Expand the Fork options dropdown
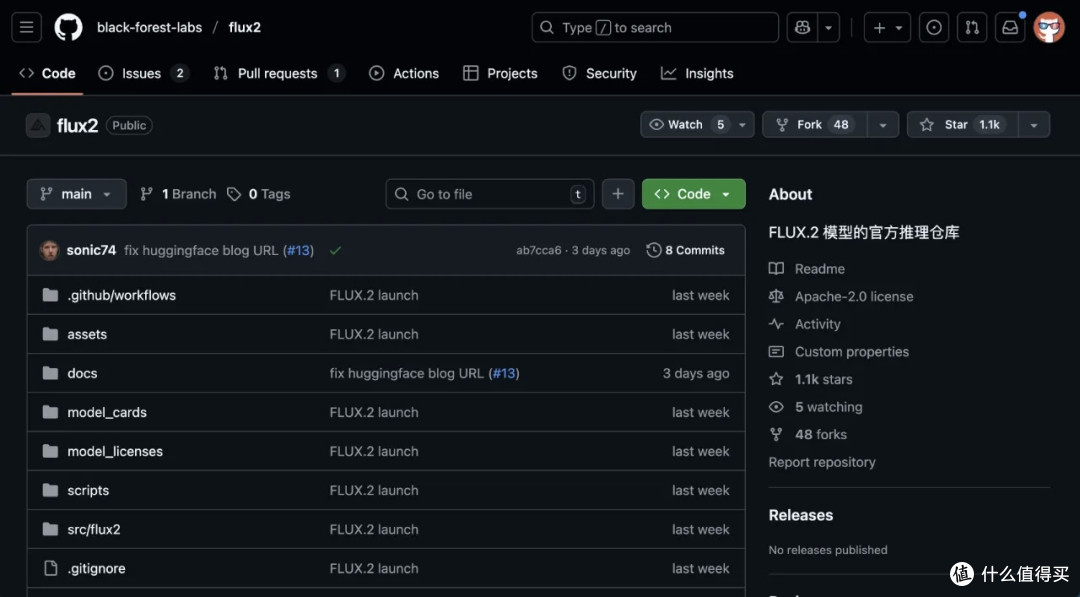 (x=883, y=125)
